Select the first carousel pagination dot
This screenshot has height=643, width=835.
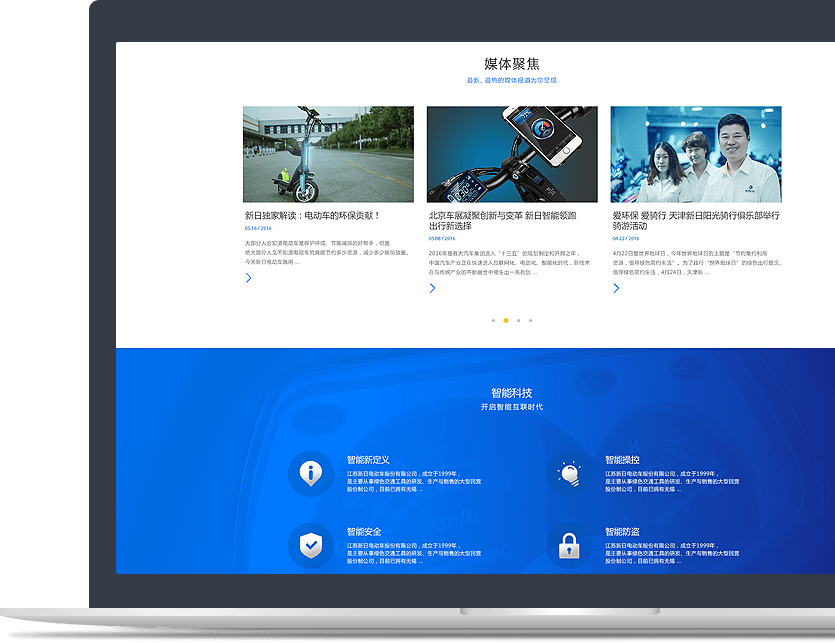point(493,321)
